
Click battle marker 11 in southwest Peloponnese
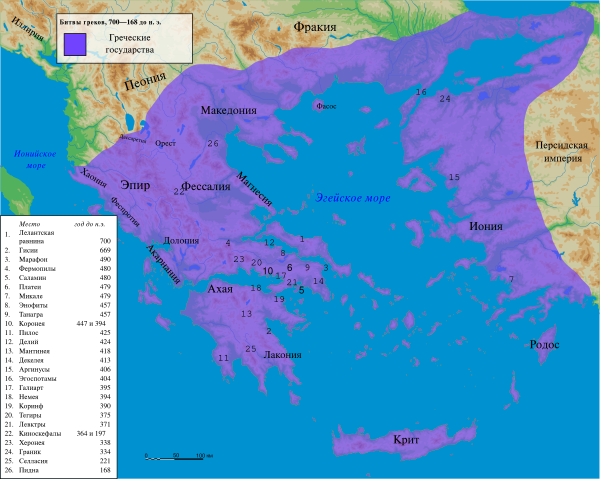tap(223, 357)
